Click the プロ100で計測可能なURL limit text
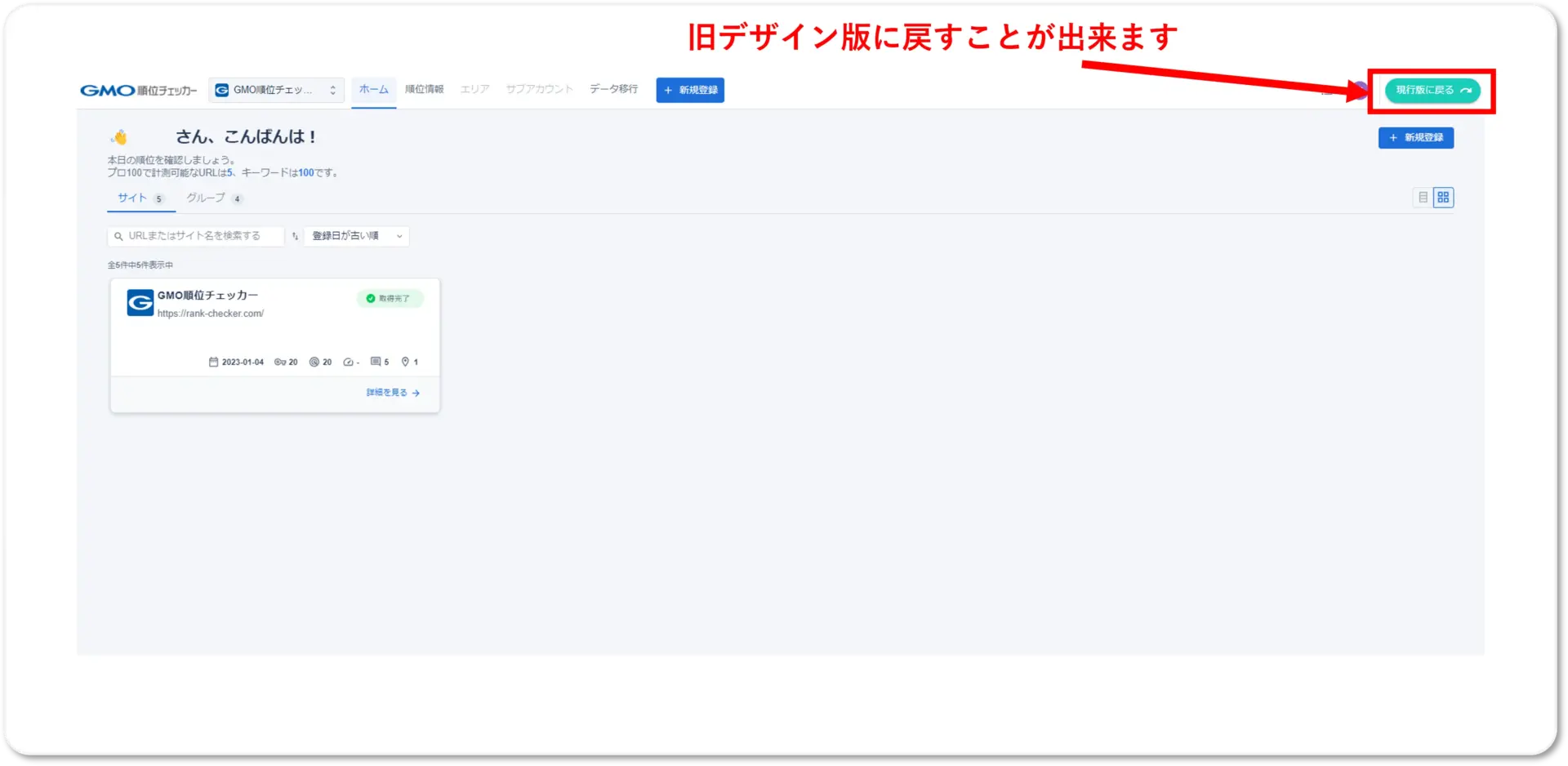The height and width of the screenshot is (766, 1568). [x=223, y=173]
